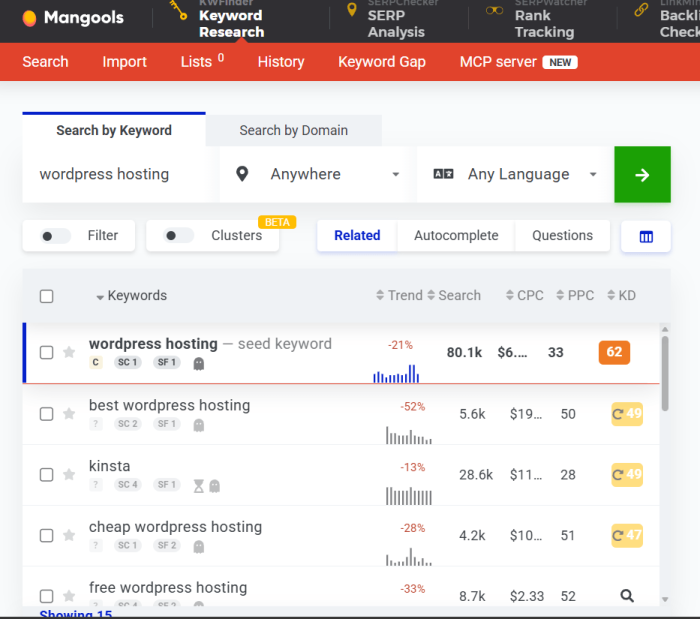Open SERPChecker SERP Analysis tool

[396, 21]
